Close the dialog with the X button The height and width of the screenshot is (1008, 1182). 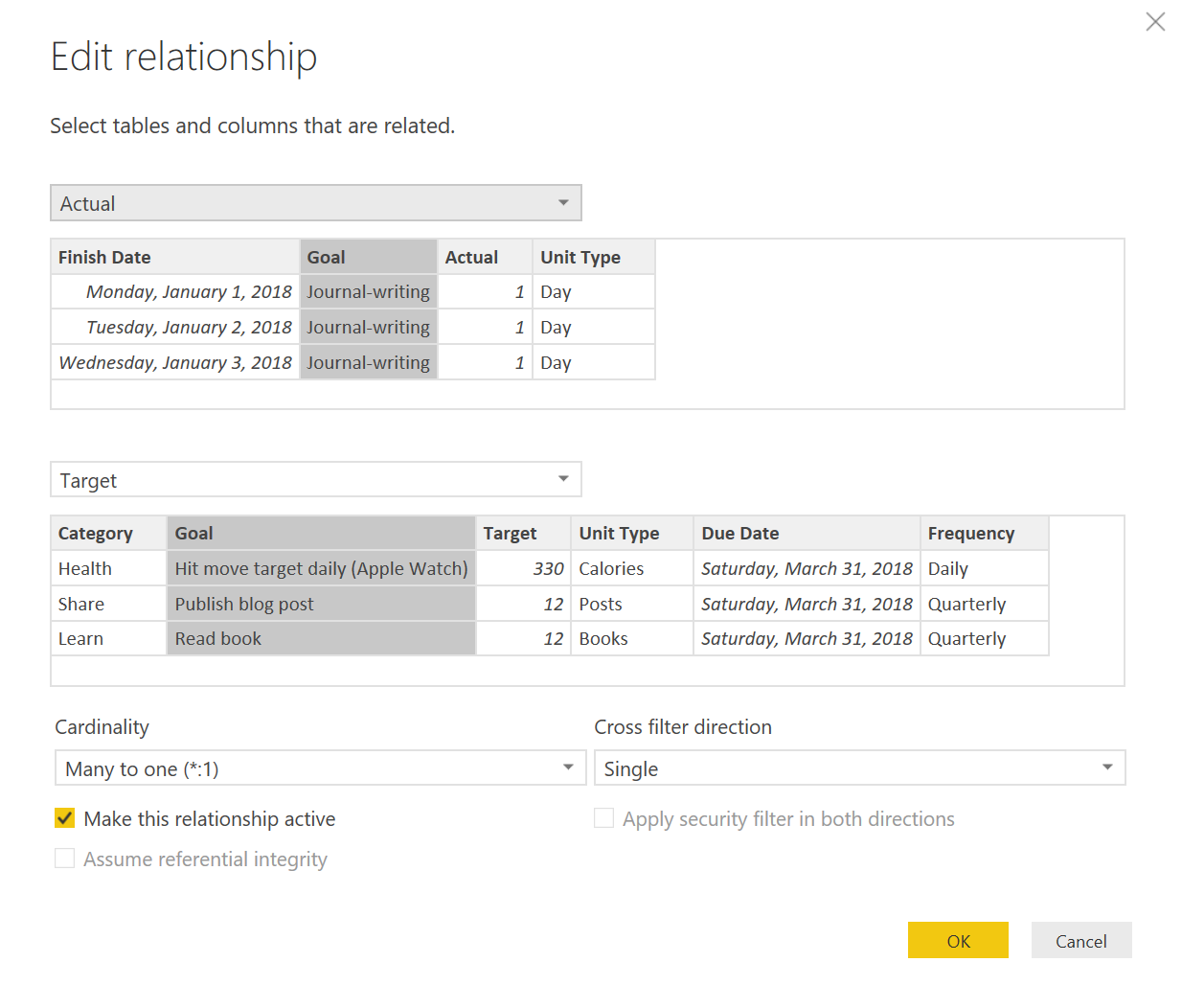point(1155,21)
